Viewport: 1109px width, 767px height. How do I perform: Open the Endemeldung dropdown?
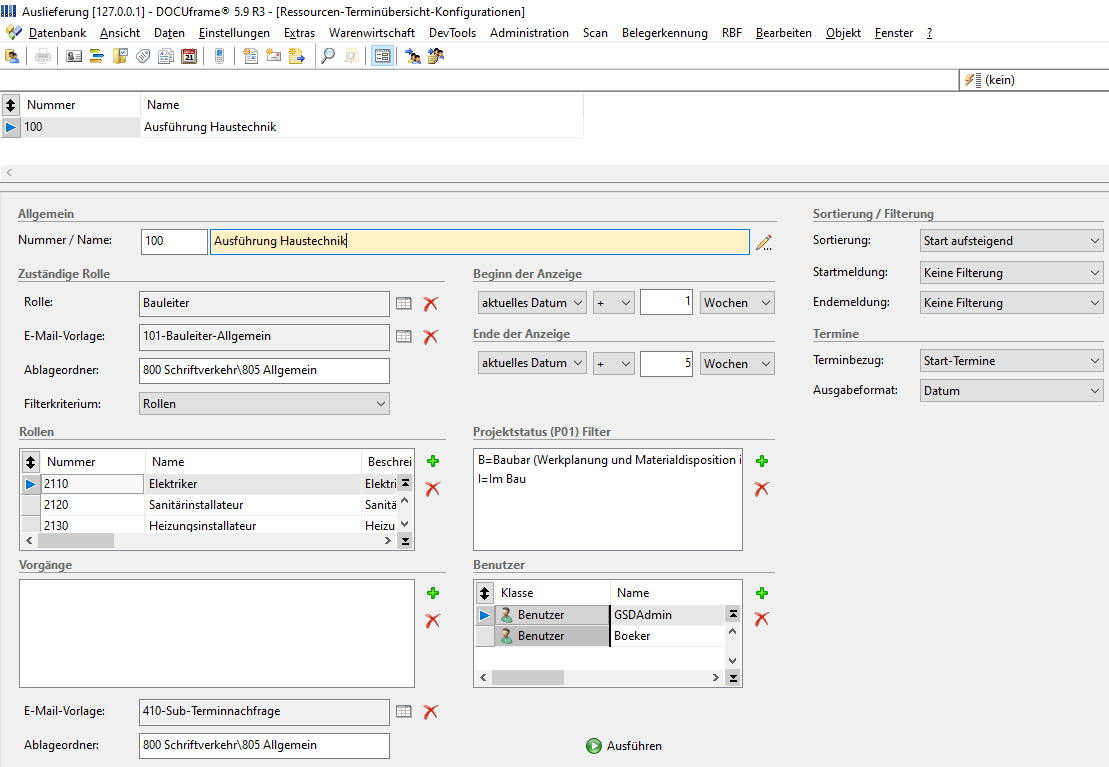coord(1011,303)
